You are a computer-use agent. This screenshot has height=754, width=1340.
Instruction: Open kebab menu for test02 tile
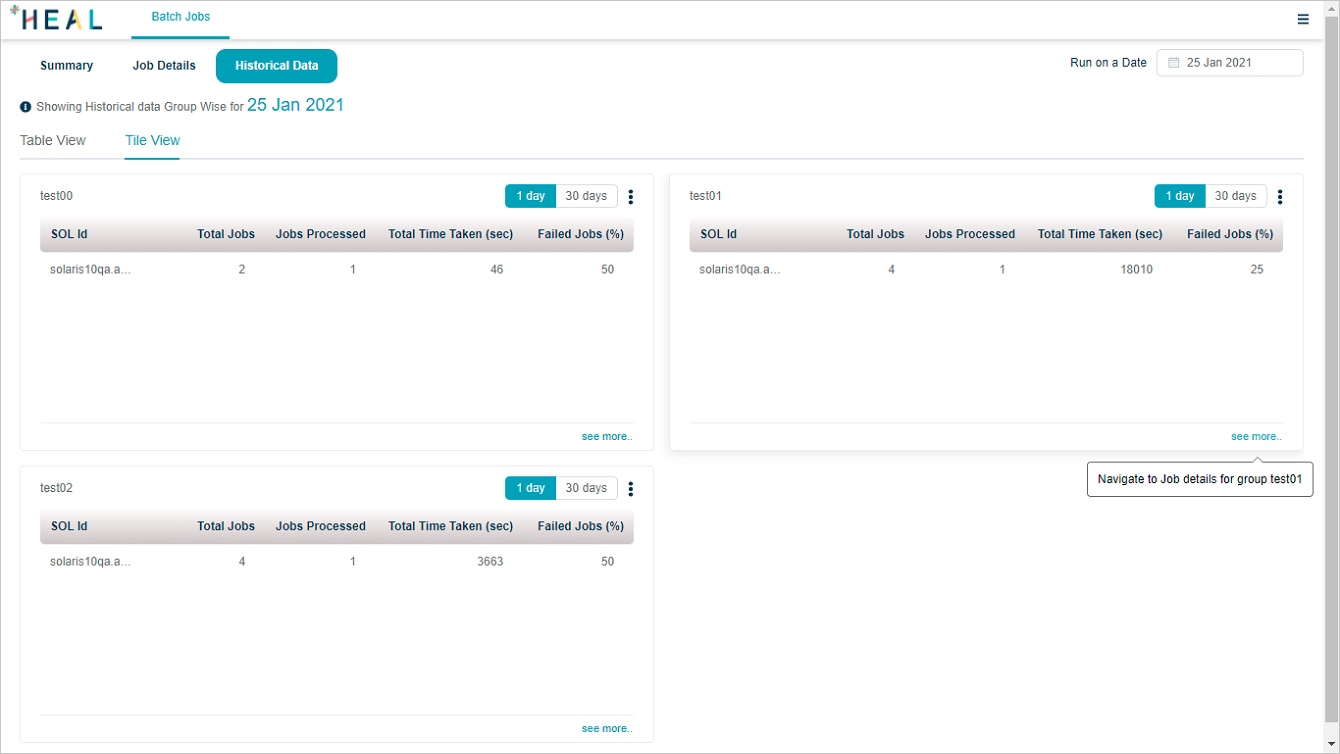(x=631, y=489)
